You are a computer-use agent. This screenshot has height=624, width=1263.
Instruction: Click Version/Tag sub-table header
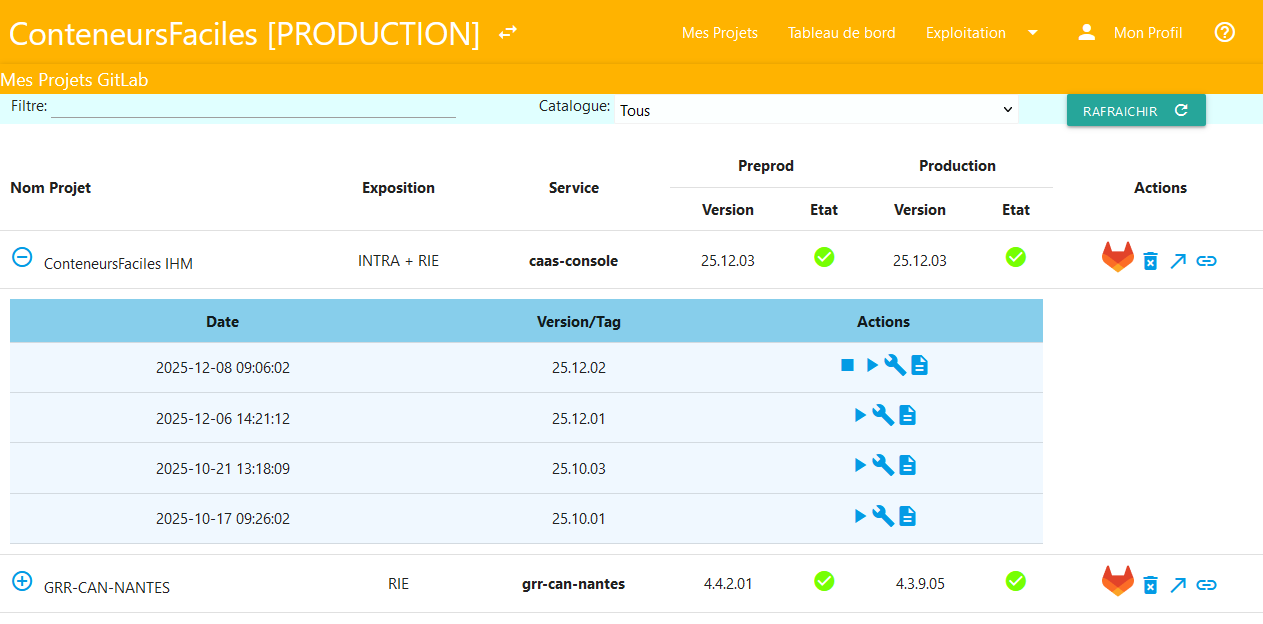point(579,322)
